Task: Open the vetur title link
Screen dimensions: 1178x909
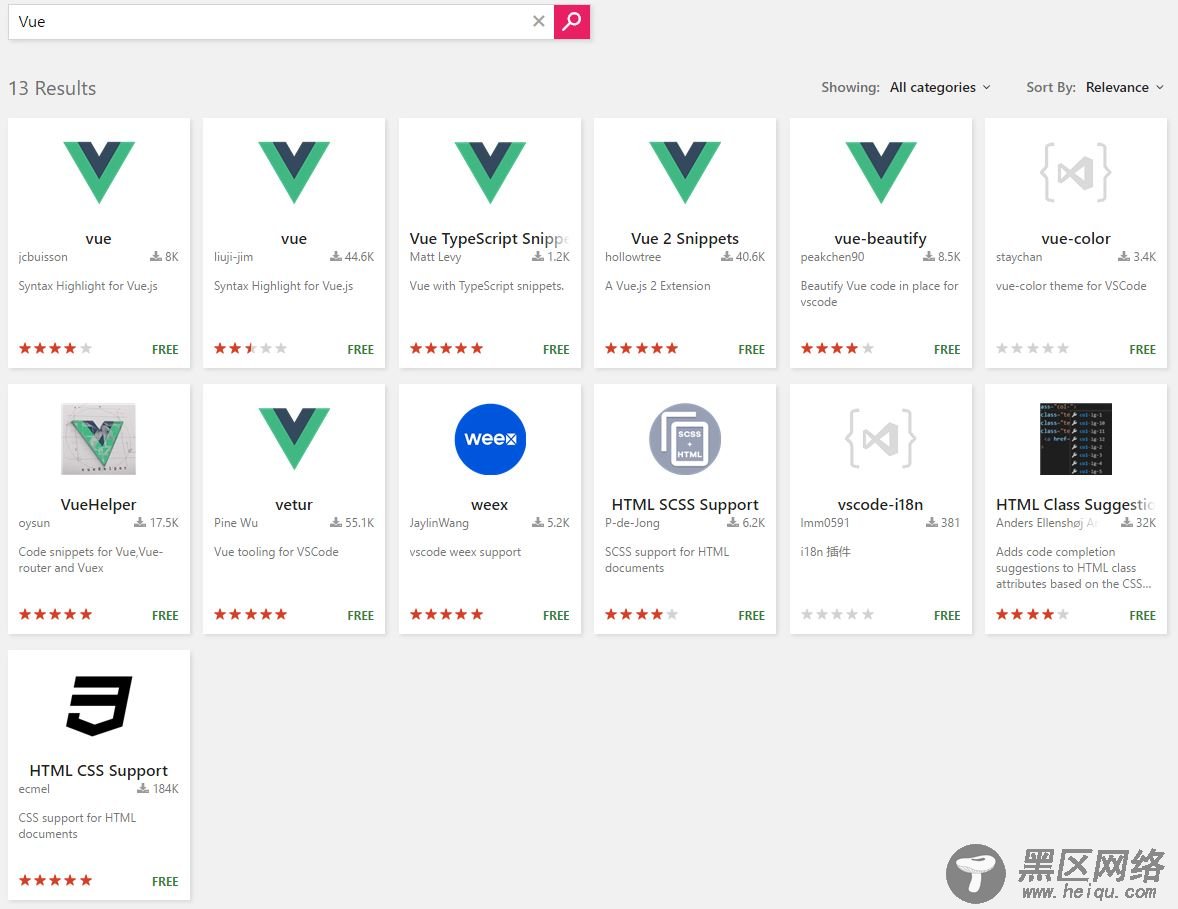Action: (x=294, y=504)
